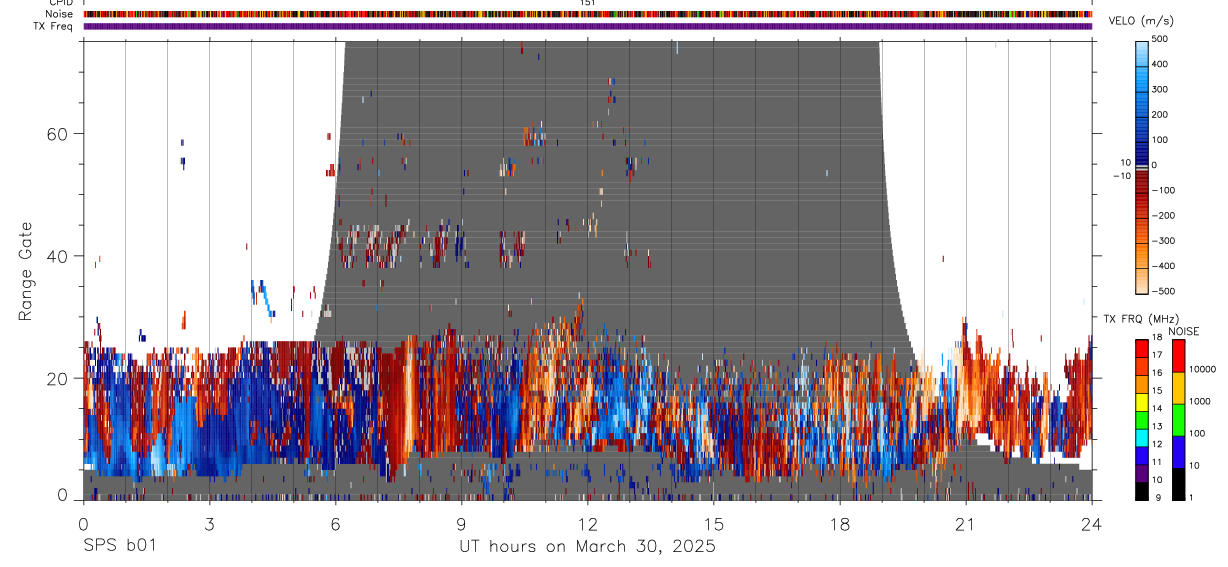
Task: Click the x-axis tick label '12'
Action: tap(587, 523)
